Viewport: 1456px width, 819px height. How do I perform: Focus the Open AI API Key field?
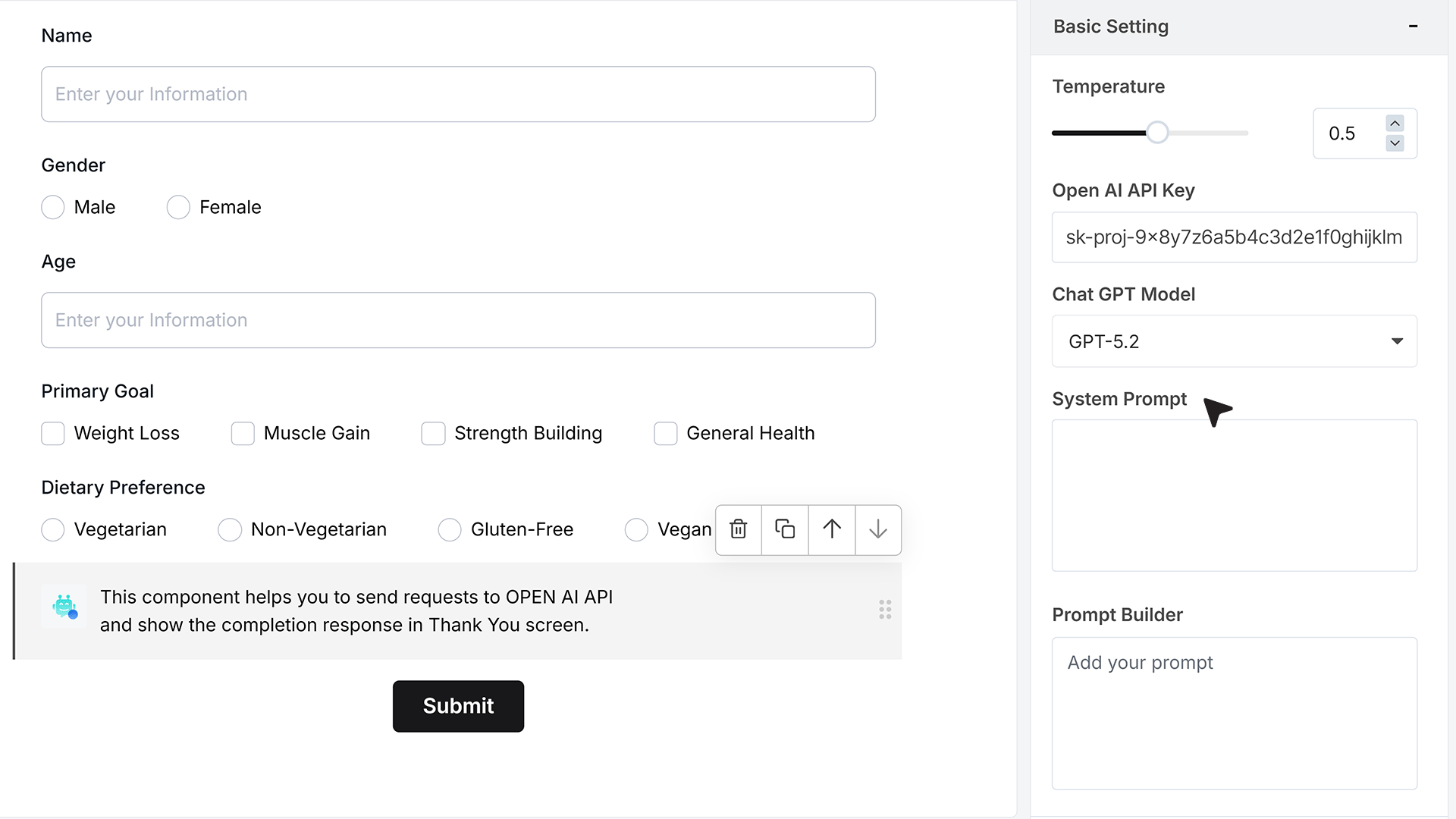(x=1234, y=237)
